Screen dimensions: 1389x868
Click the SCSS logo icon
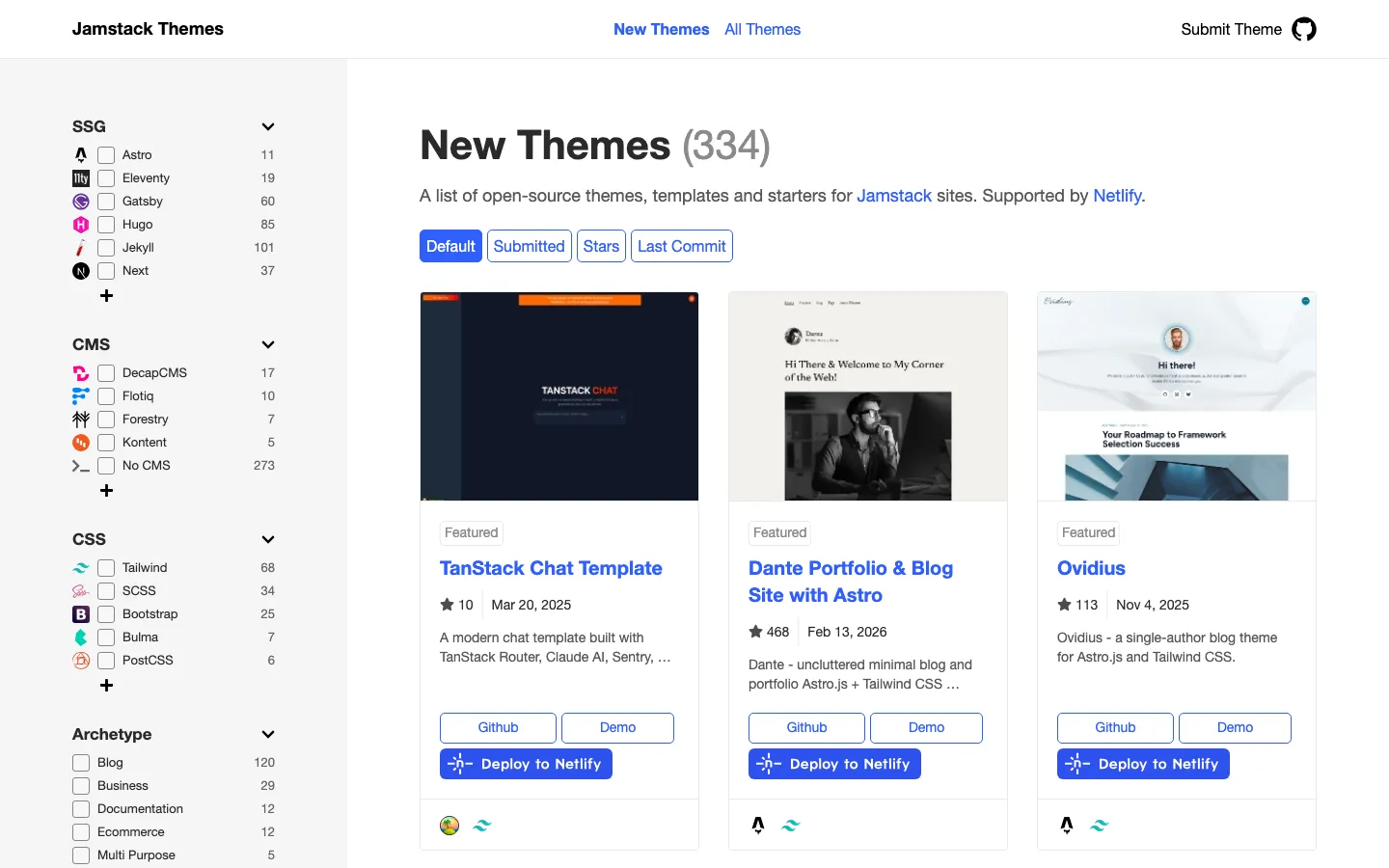tap(81, 590)
